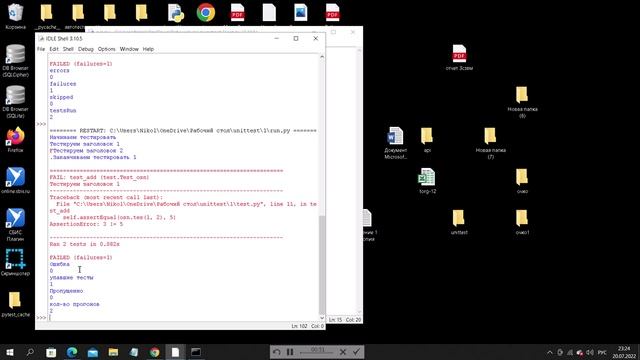Click the 'FAIL: test_add' line
The width and height of the screenshot is (640, 360).
coord(99,177)
